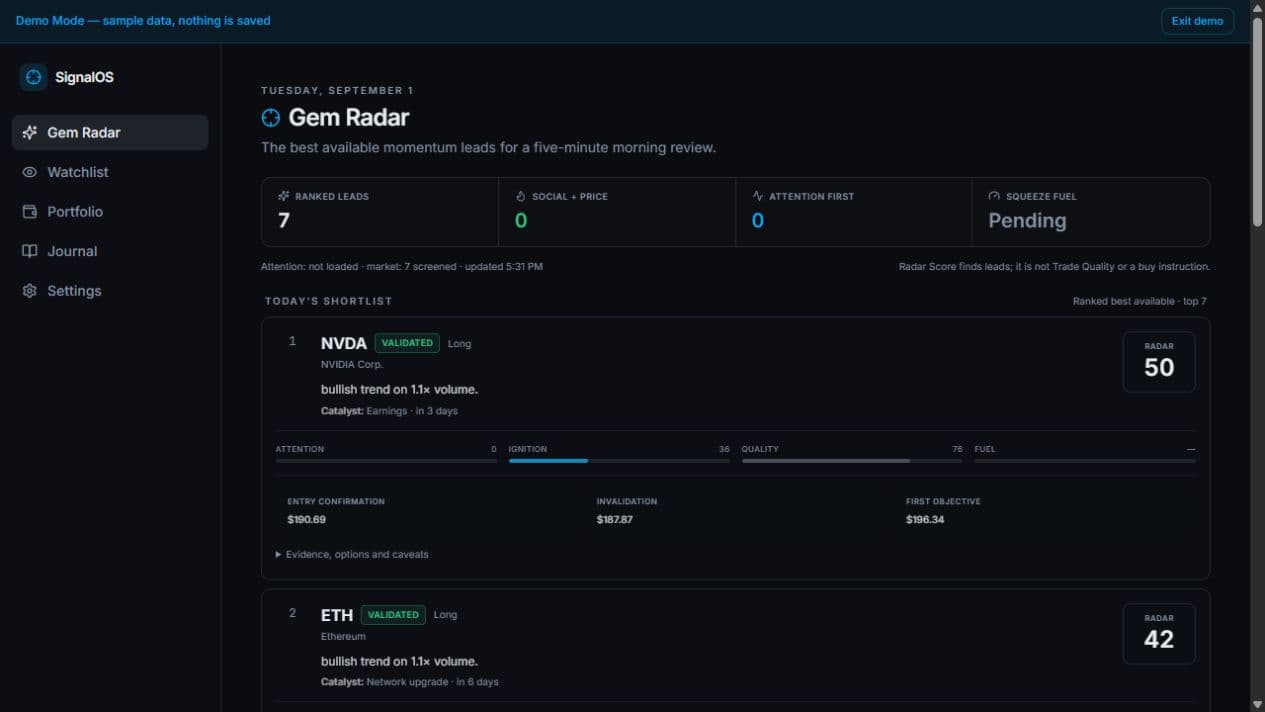Click the rank number 2 beside ETH
The height and width of the screenshot is (712, 1265).
coord(292,613)
